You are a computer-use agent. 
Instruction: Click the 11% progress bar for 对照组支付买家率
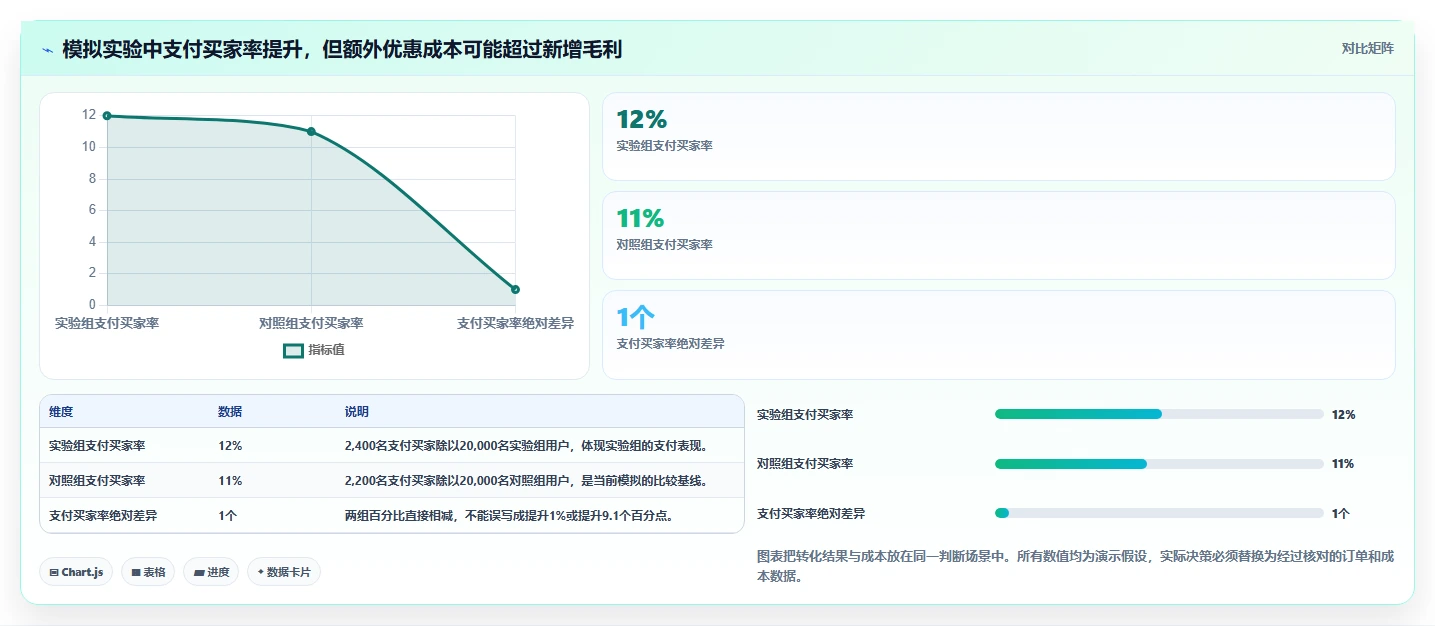tap(1159, 464)
